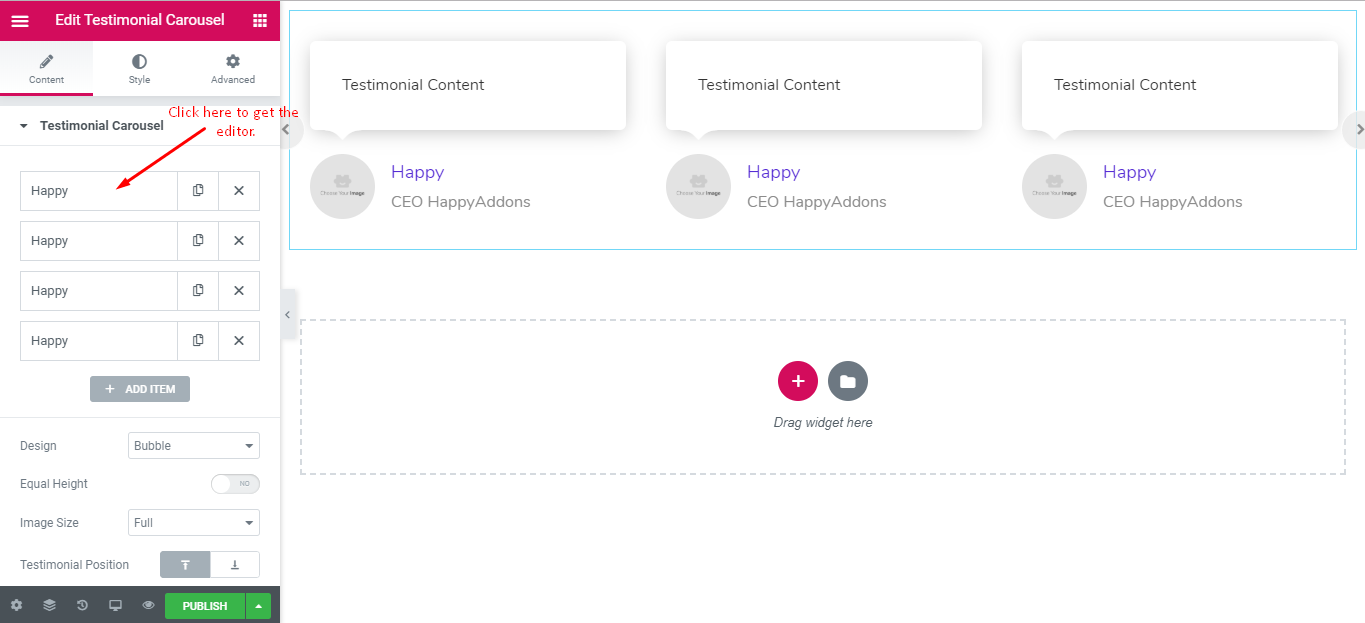Select third CEO HappyAddons title text
1365x623 pixels.
click(1172, 202)
